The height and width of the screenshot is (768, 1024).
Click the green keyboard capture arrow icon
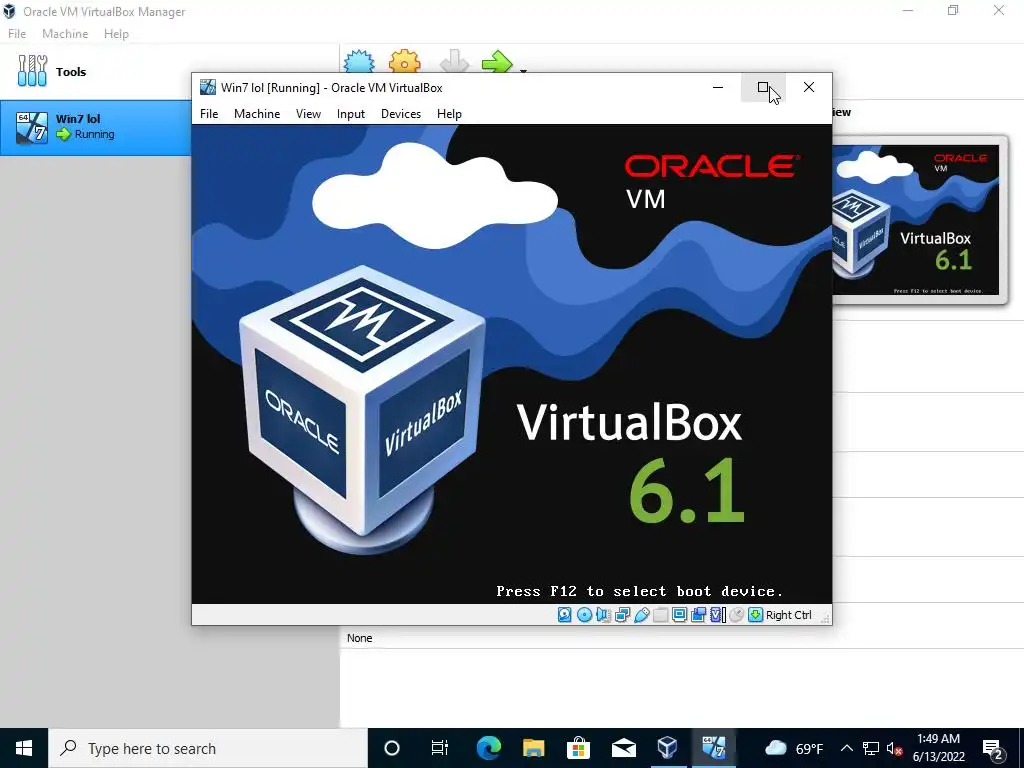click(x=756, y=615)
